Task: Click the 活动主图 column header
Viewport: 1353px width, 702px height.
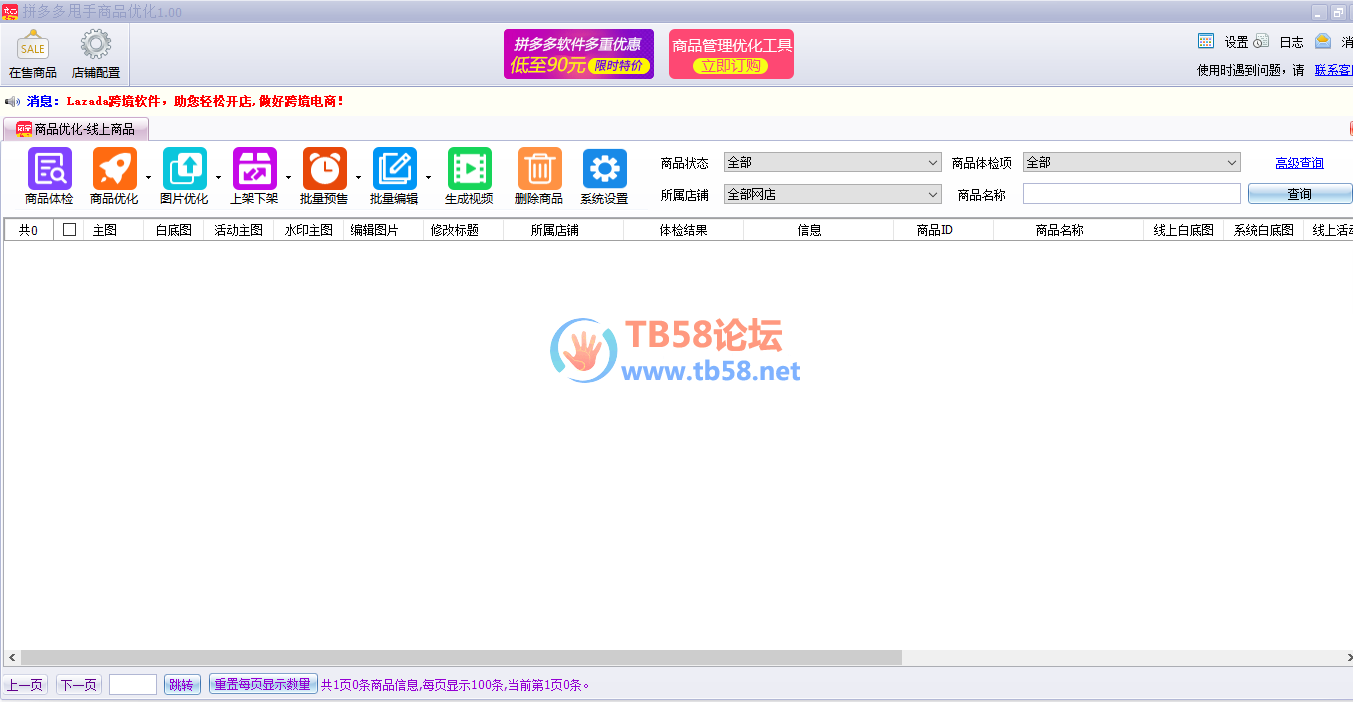Action: [239, 230]
